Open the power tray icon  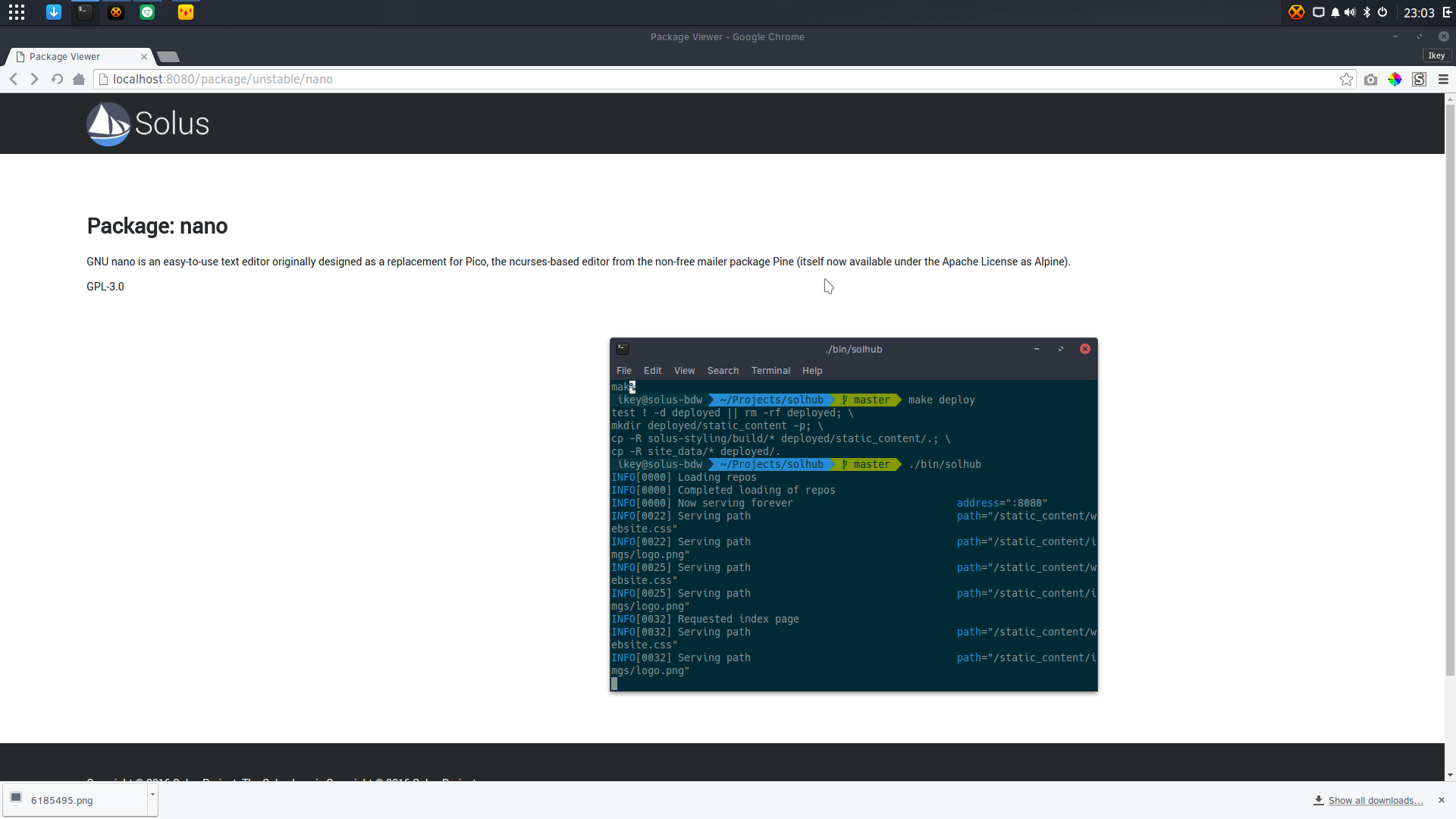click(1382, 12)
